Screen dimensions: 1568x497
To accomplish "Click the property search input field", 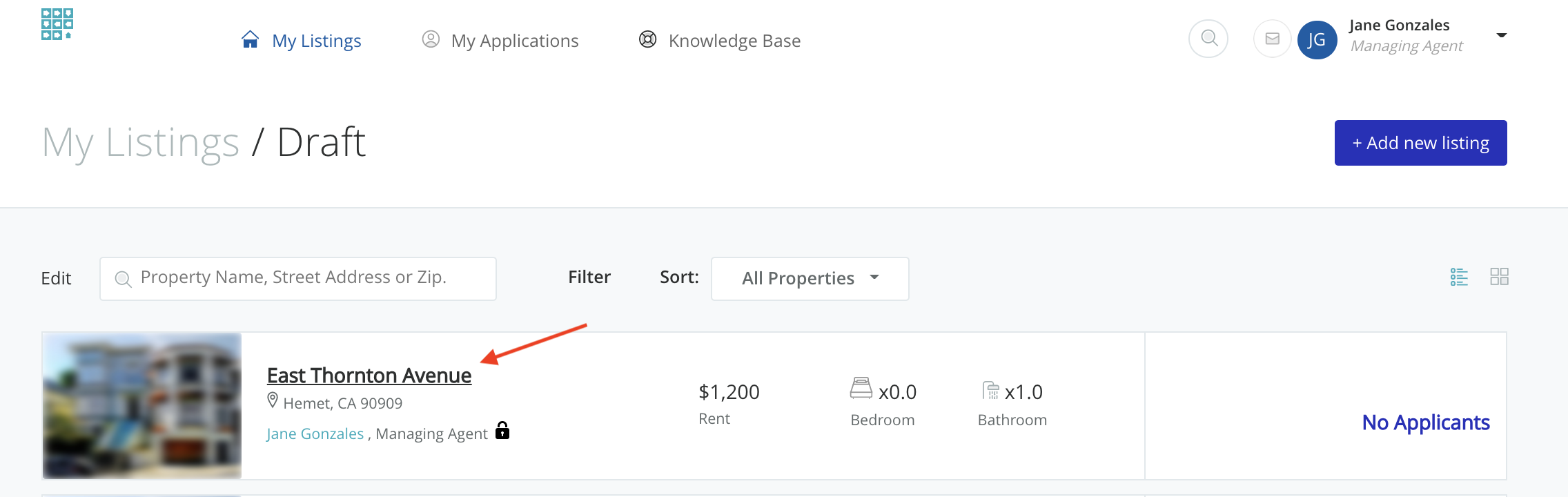I will [298, 278].
